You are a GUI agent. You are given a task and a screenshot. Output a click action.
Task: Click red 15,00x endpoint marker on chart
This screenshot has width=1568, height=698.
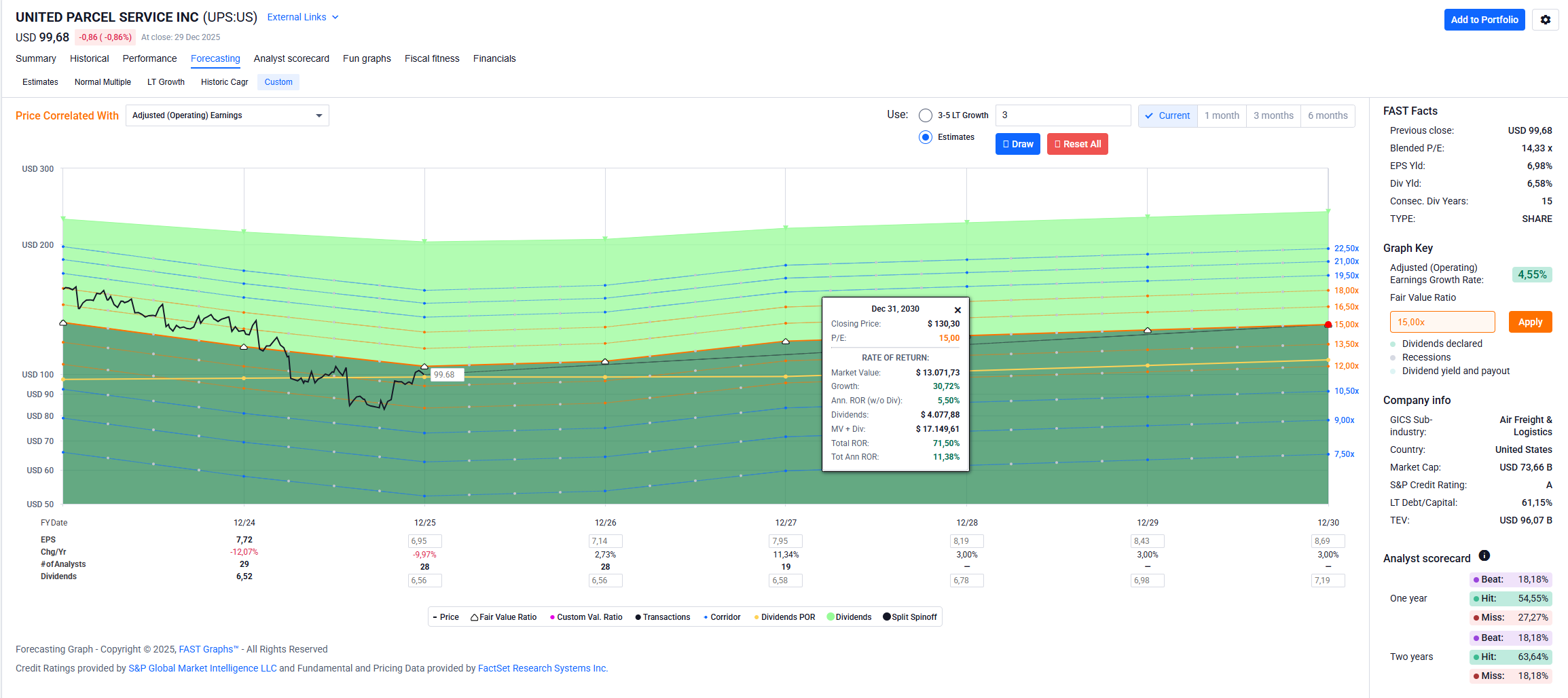[1328, 325]
